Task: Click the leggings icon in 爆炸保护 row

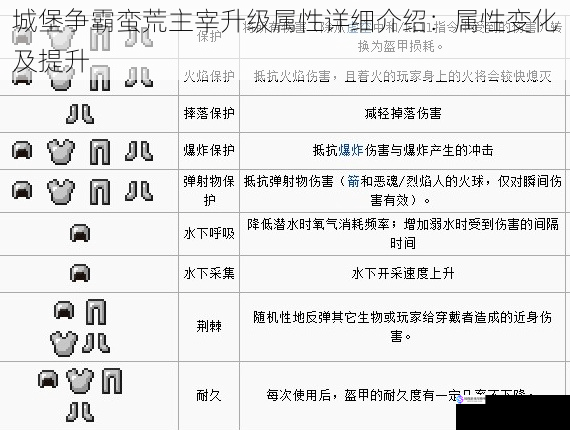Action: tap(100, 152)
